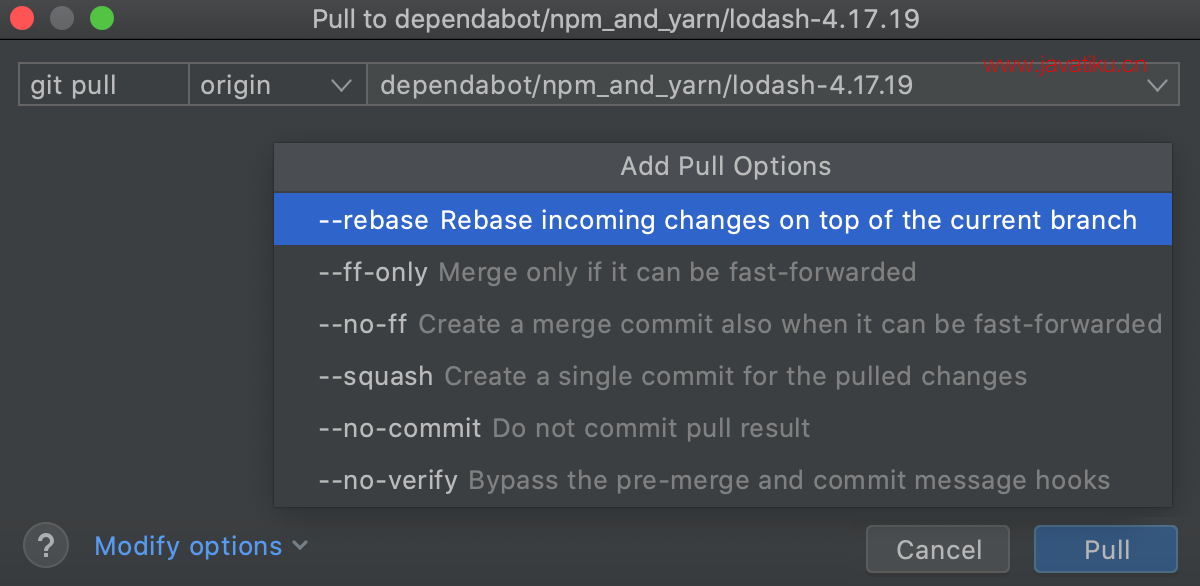The width and height of the screenshot is (1200, 586).
Task: Click the dialog title bar text
Action: 615,19
